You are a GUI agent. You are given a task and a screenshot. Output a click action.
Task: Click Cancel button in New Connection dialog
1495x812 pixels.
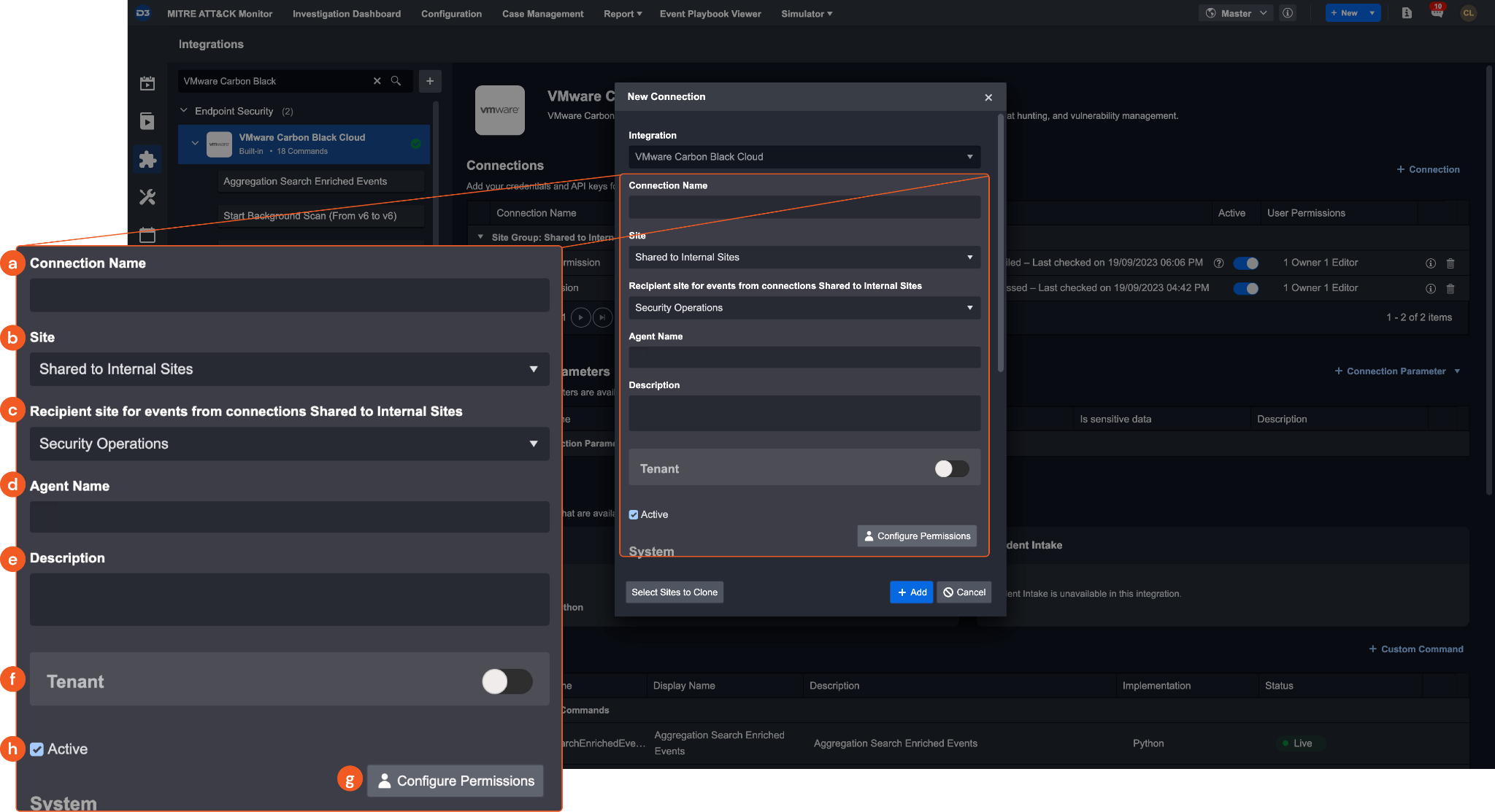pos(964,592)
